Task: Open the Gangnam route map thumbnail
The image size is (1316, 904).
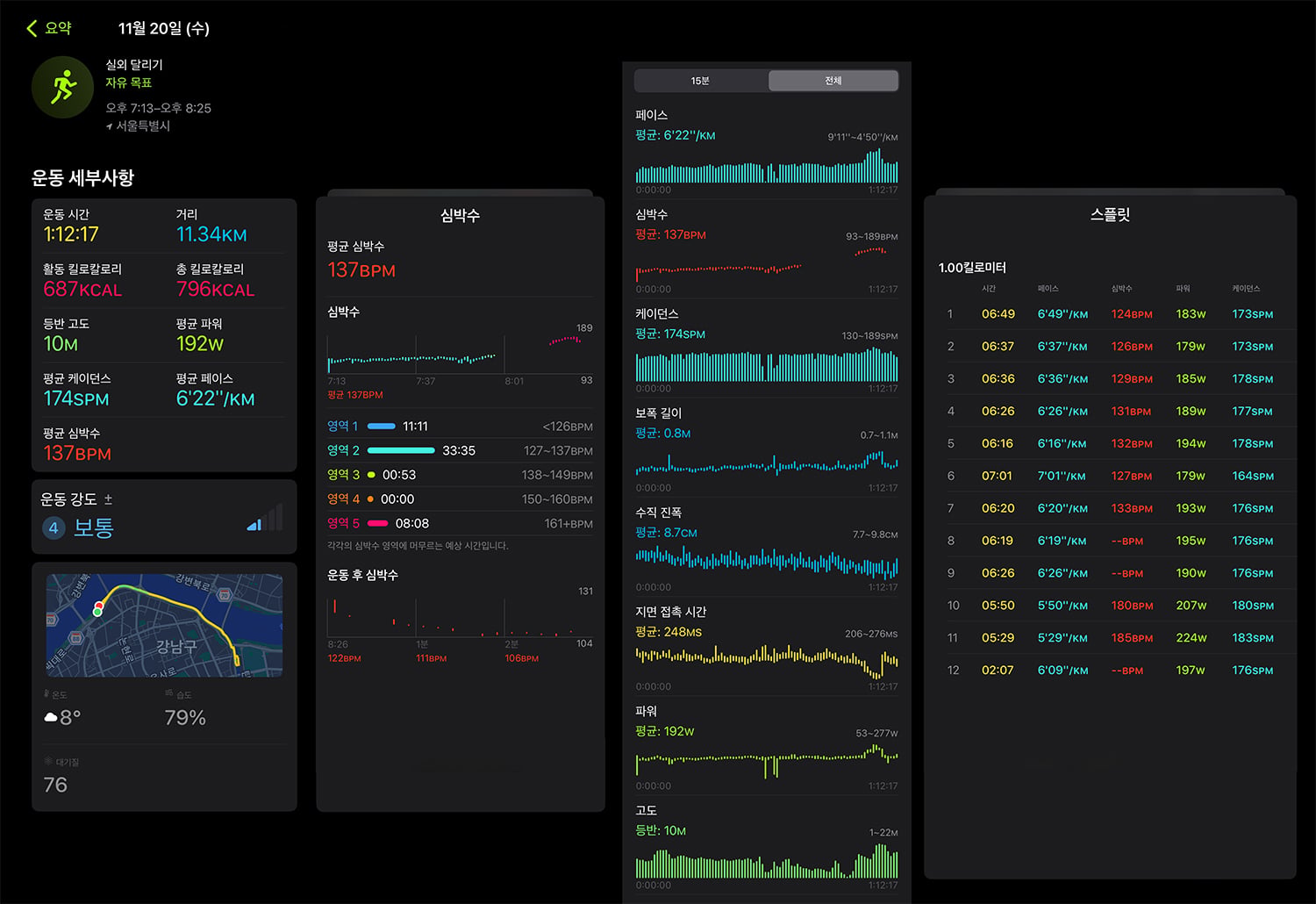Action: (164, 625)
